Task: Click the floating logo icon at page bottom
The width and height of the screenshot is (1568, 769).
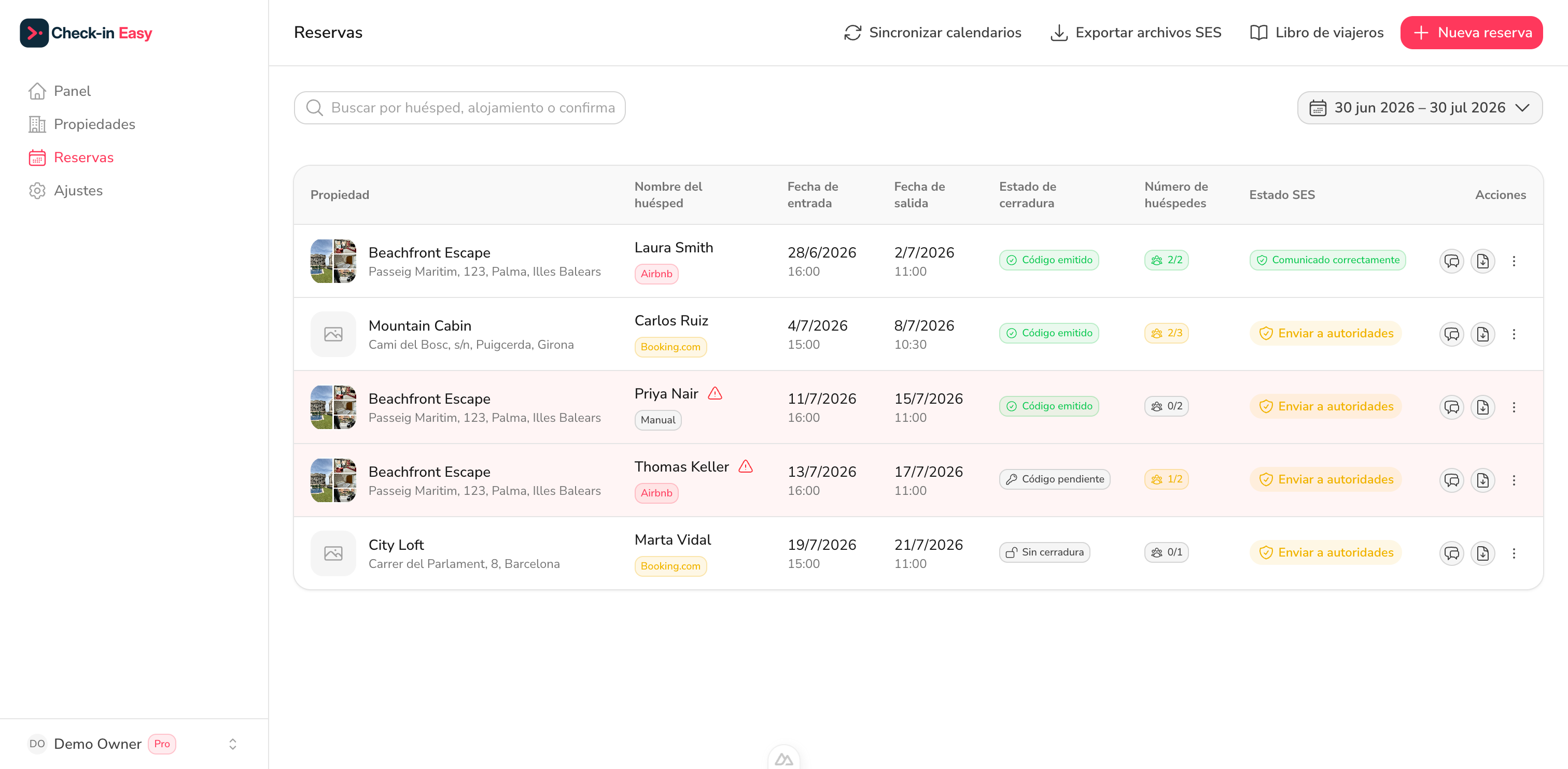Action: click(x=784, y=759)
